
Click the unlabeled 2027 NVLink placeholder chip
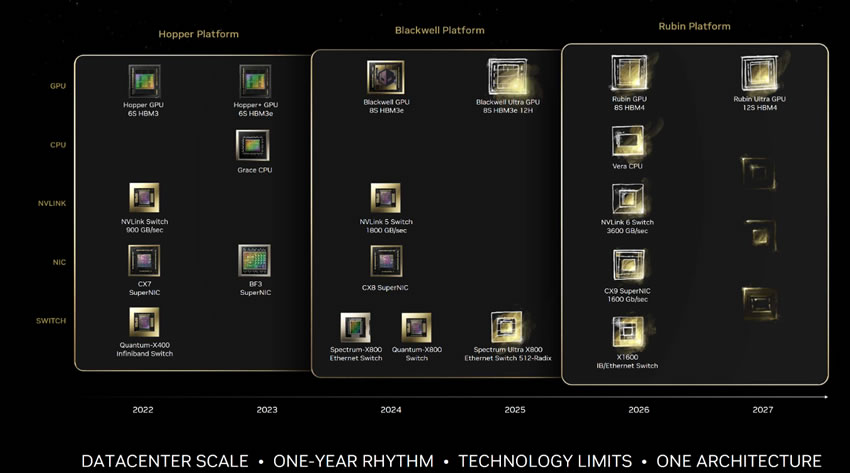click(761, 235)
